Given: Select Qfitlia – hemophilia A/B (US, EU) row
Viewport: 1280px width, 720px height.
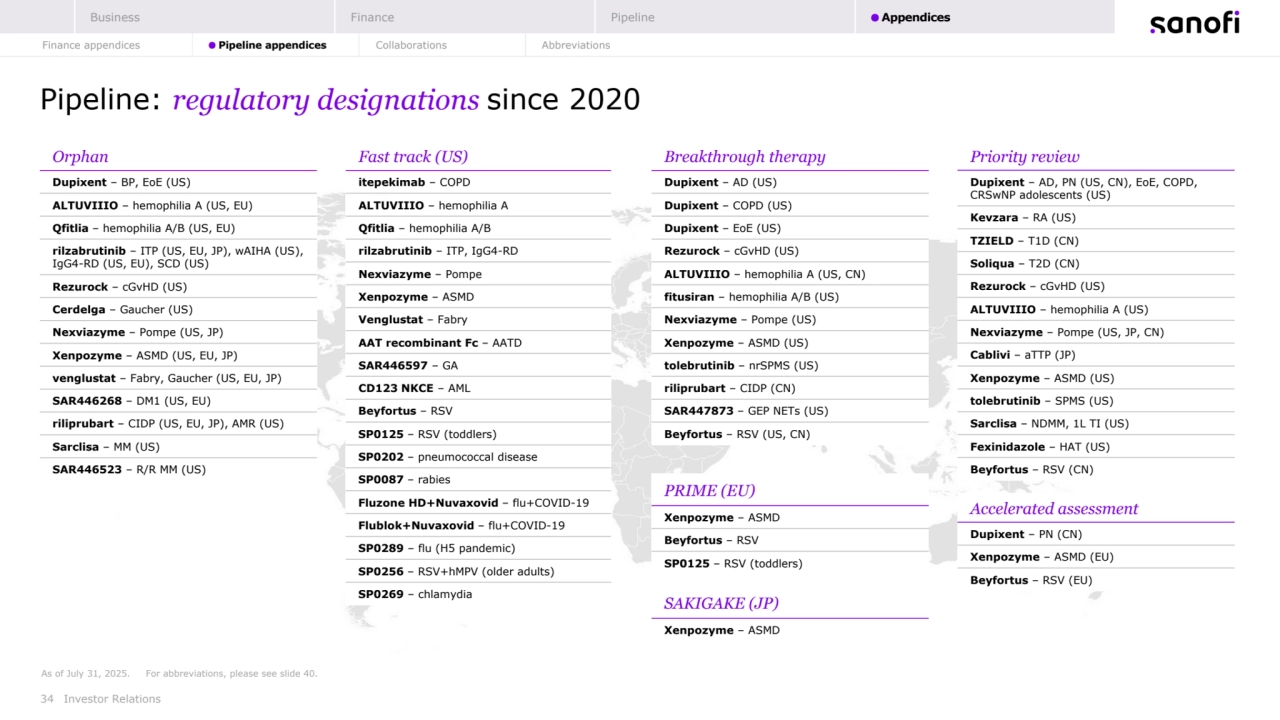Looking at the screenshot, I should 178,228.
